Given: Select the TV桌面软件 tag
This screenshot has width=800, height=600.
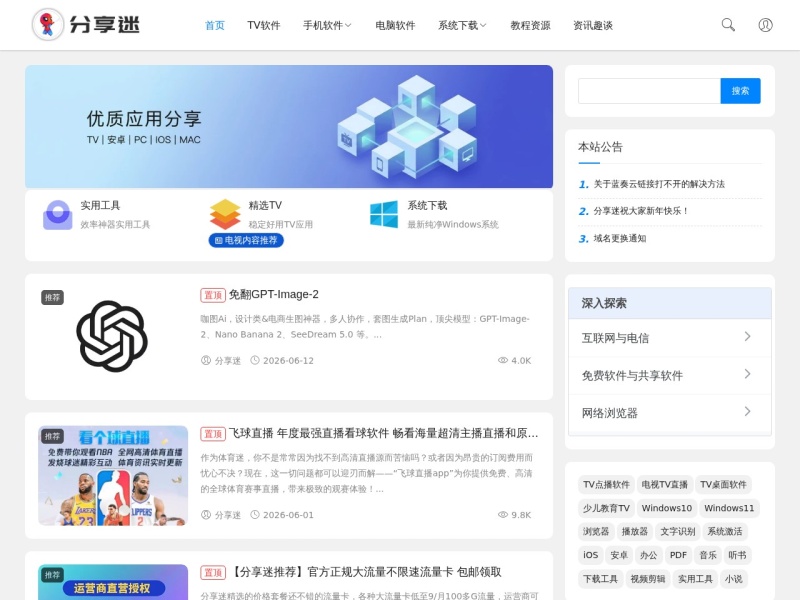Looking at the screenshot, I should coord(723,484).
